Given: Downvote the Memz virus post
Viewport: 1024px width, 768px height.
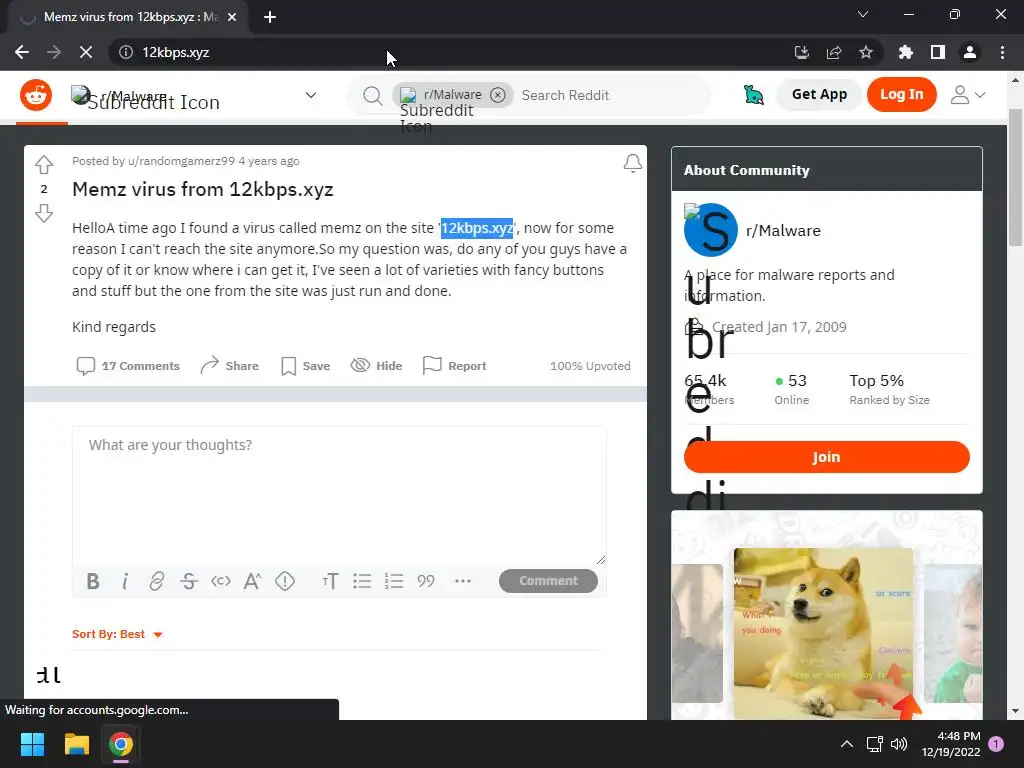Looking at the screenshot, I should pos(44,213).
